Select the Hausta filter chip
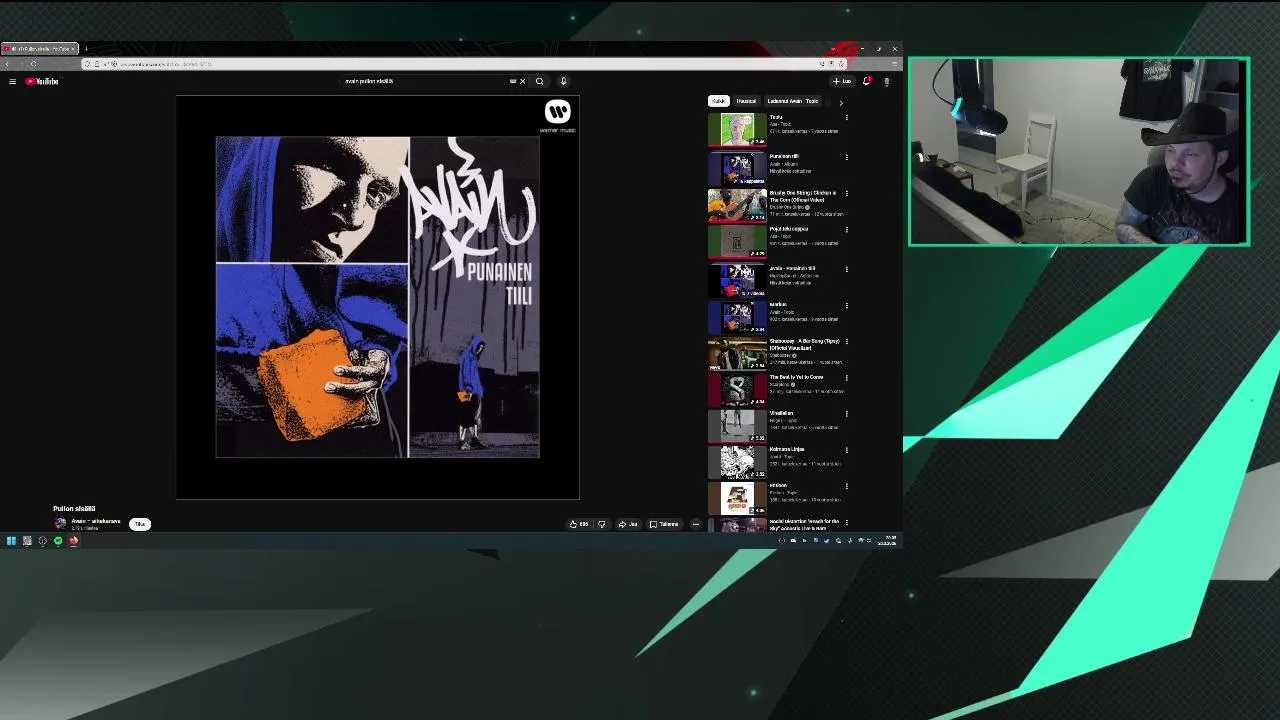The width and height of the screenshot is (1280, 720). 746,101
